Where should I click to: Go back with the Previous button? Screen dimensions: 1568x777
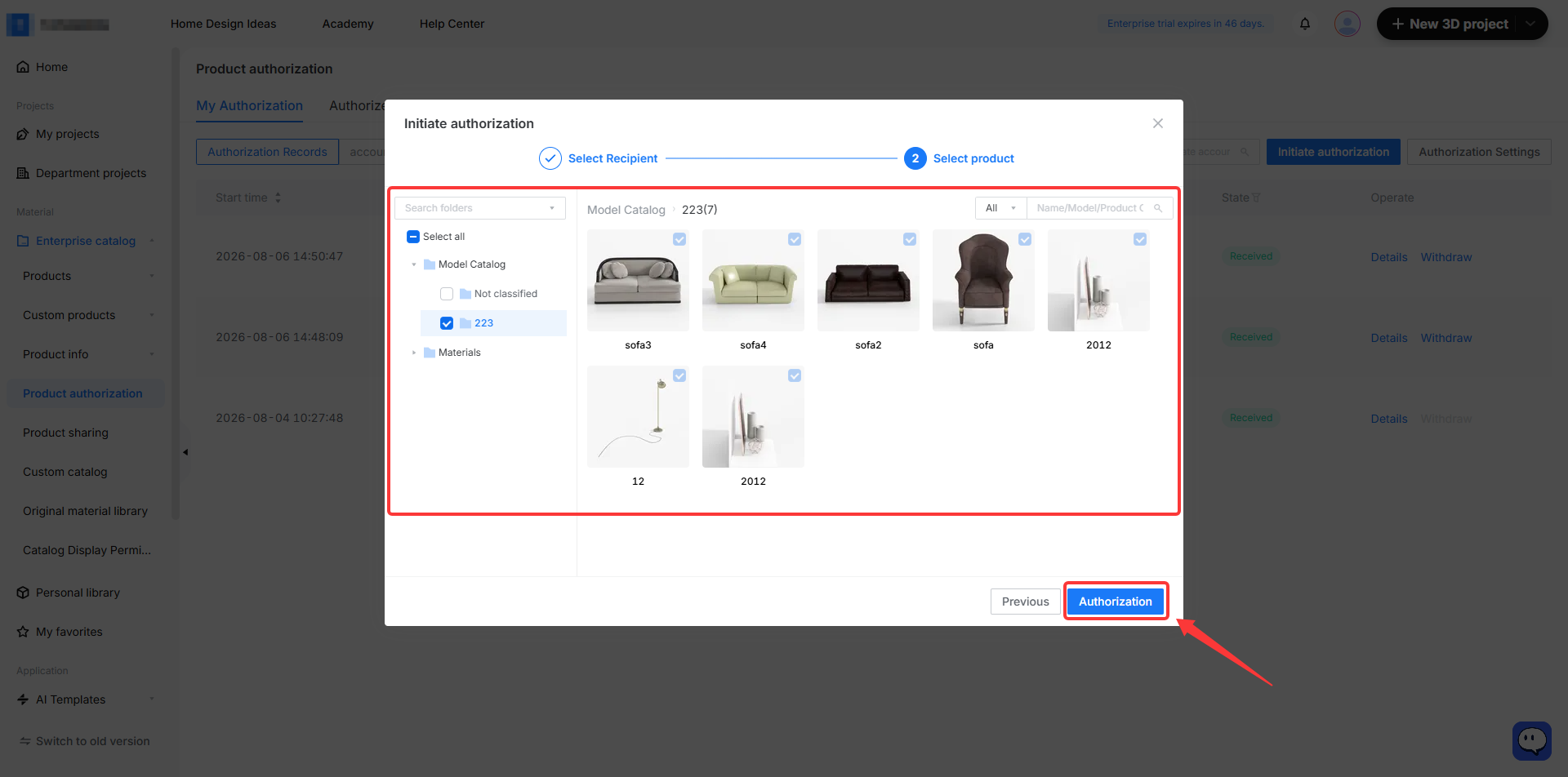pos(1025,602)
